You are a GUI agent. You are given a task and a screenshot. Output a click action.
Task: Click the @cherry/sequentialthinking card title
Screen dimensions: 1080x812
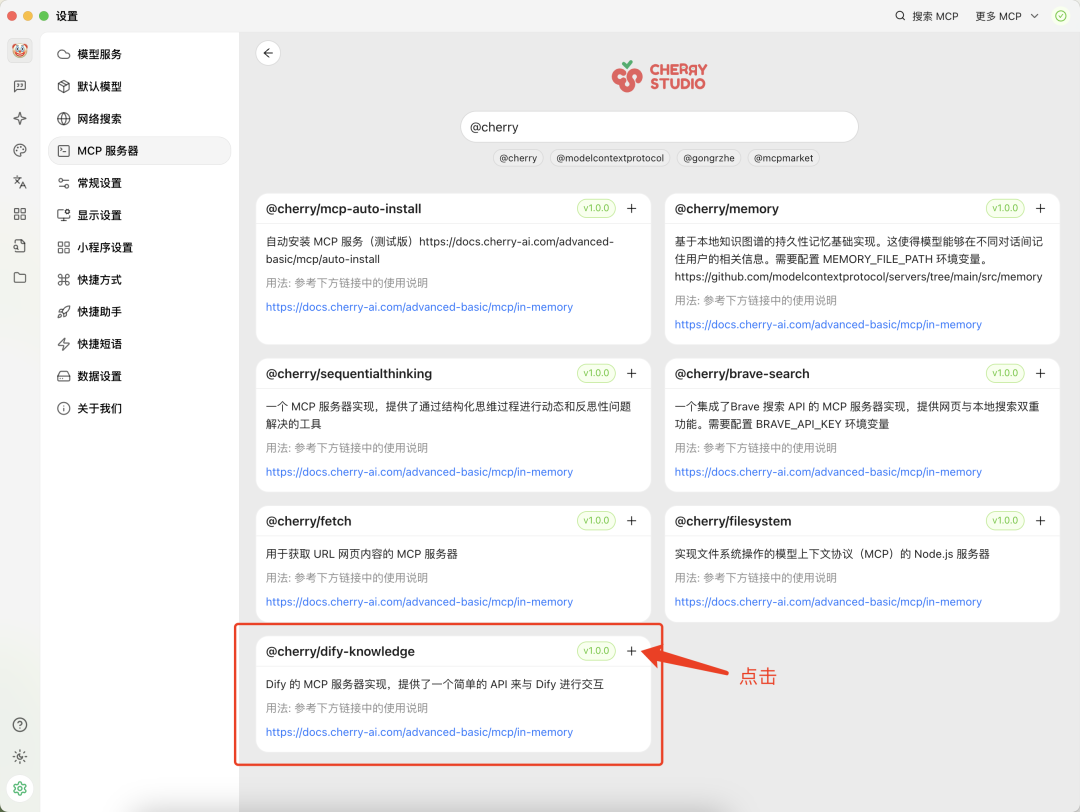(x=349, y=374)
